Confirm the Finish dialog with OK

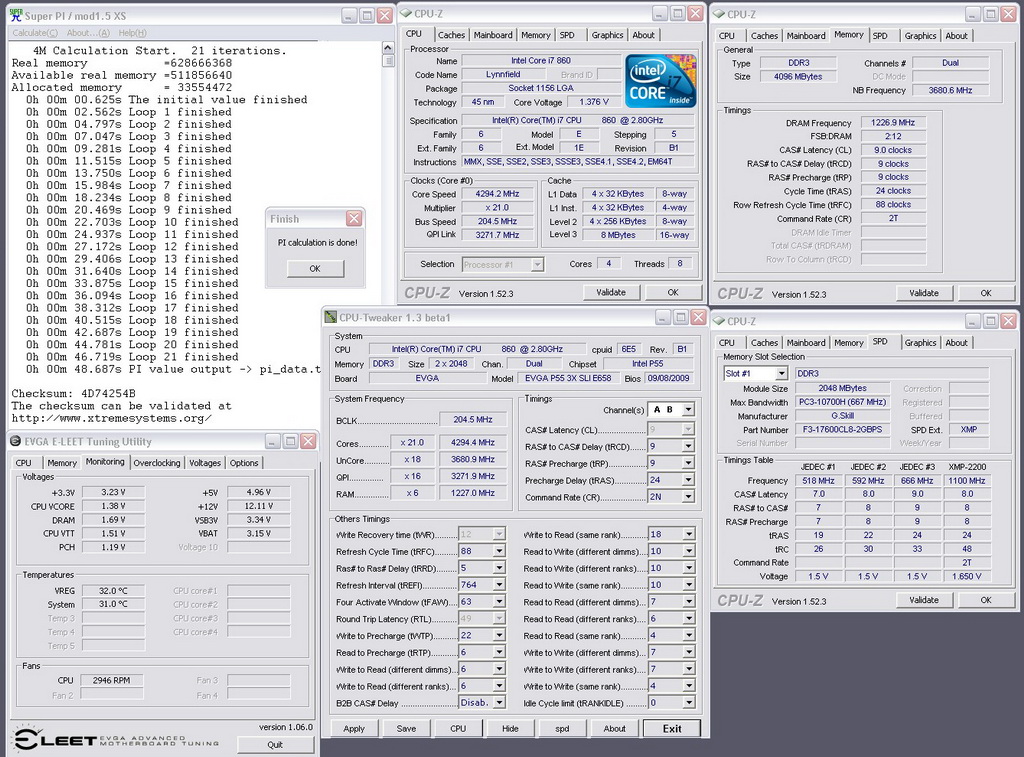[x=315, y=268]
